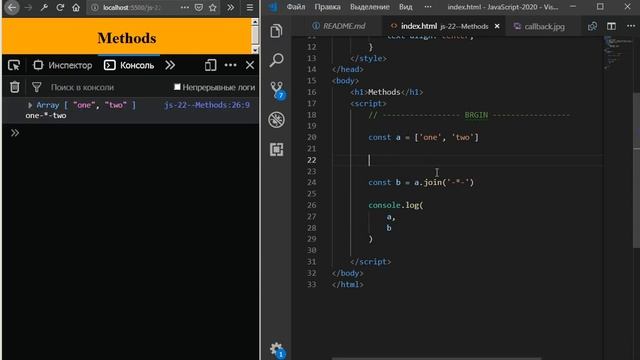Viewport: 640px width, 360px height.
Task: Click the Methods page heading
Action: 127,38
